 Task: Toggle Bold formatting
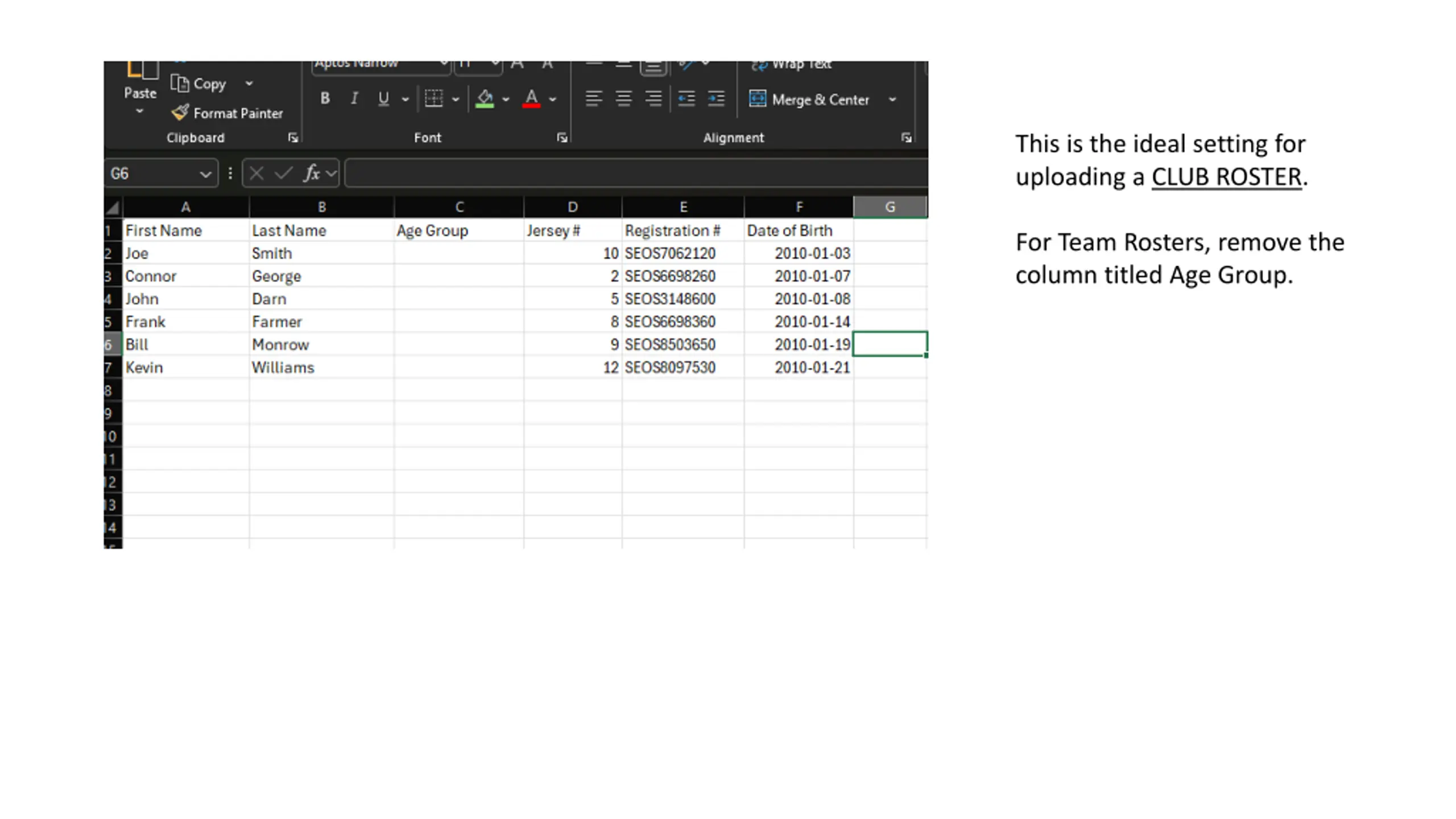click(325, 99)
